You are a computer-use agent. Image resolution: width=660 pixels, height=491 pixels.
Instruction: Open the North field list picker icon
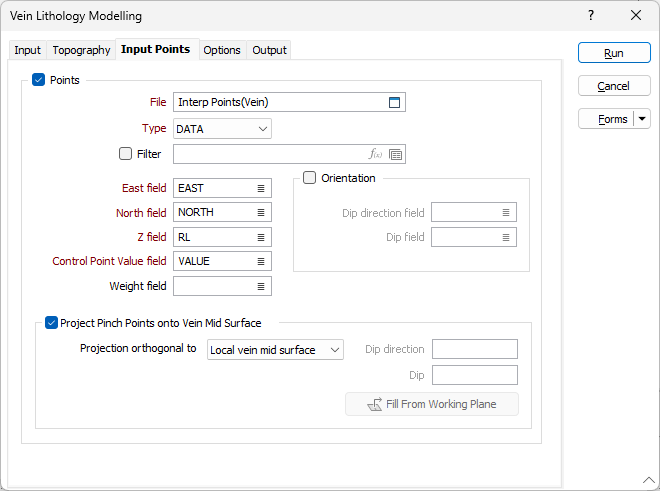pos(261,212)
